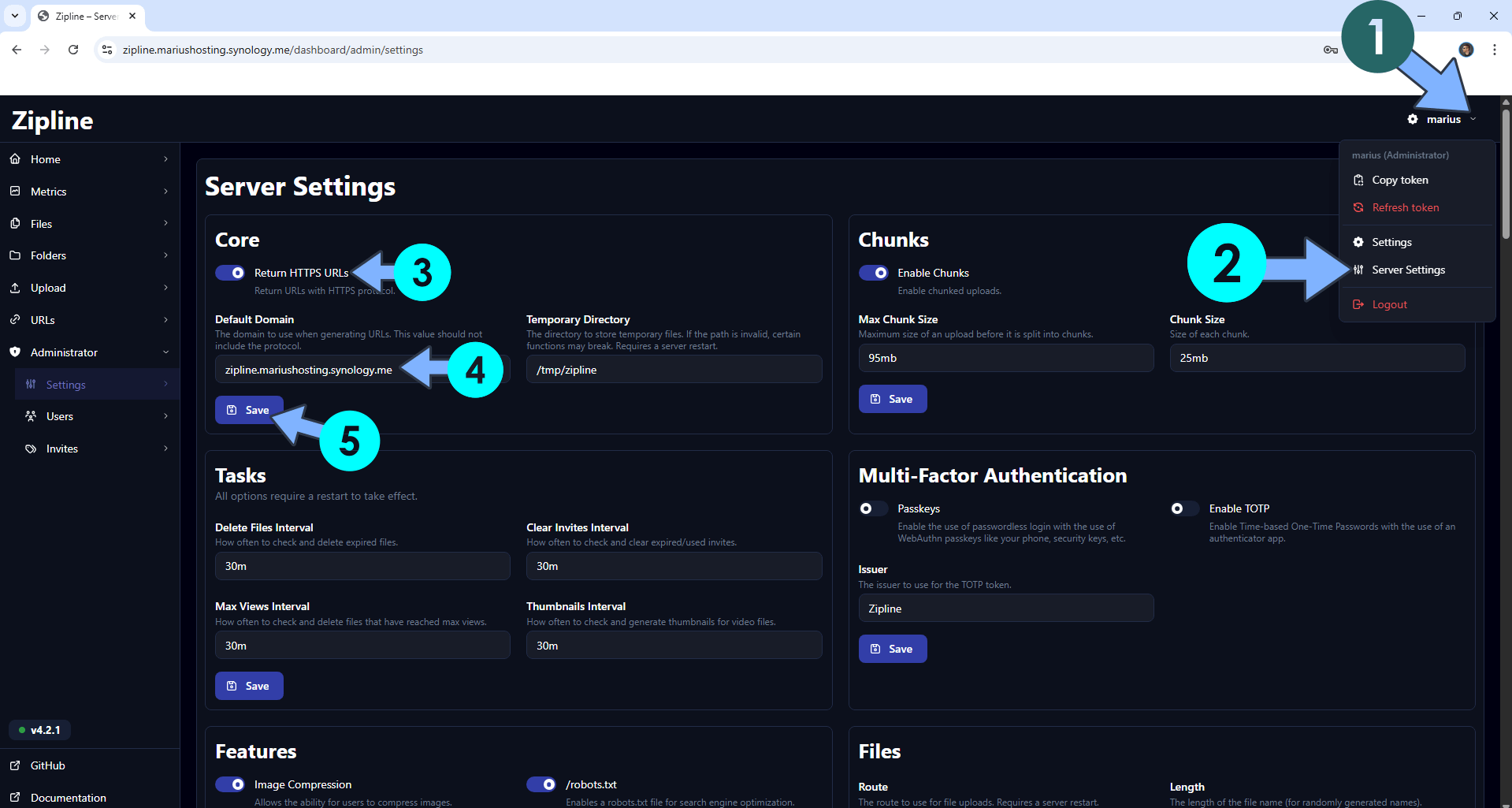
Task: Expand the Files chevron
Action: pos(165,224)
